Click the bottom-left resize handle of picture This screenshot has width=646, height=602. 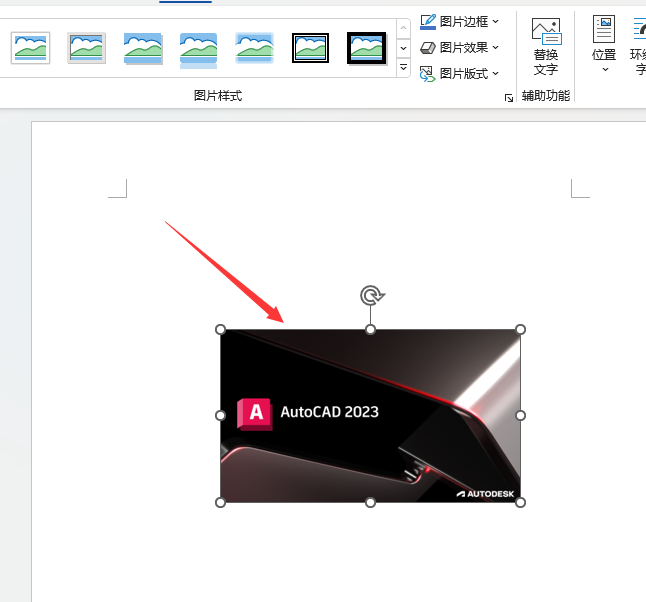point(220,502)
